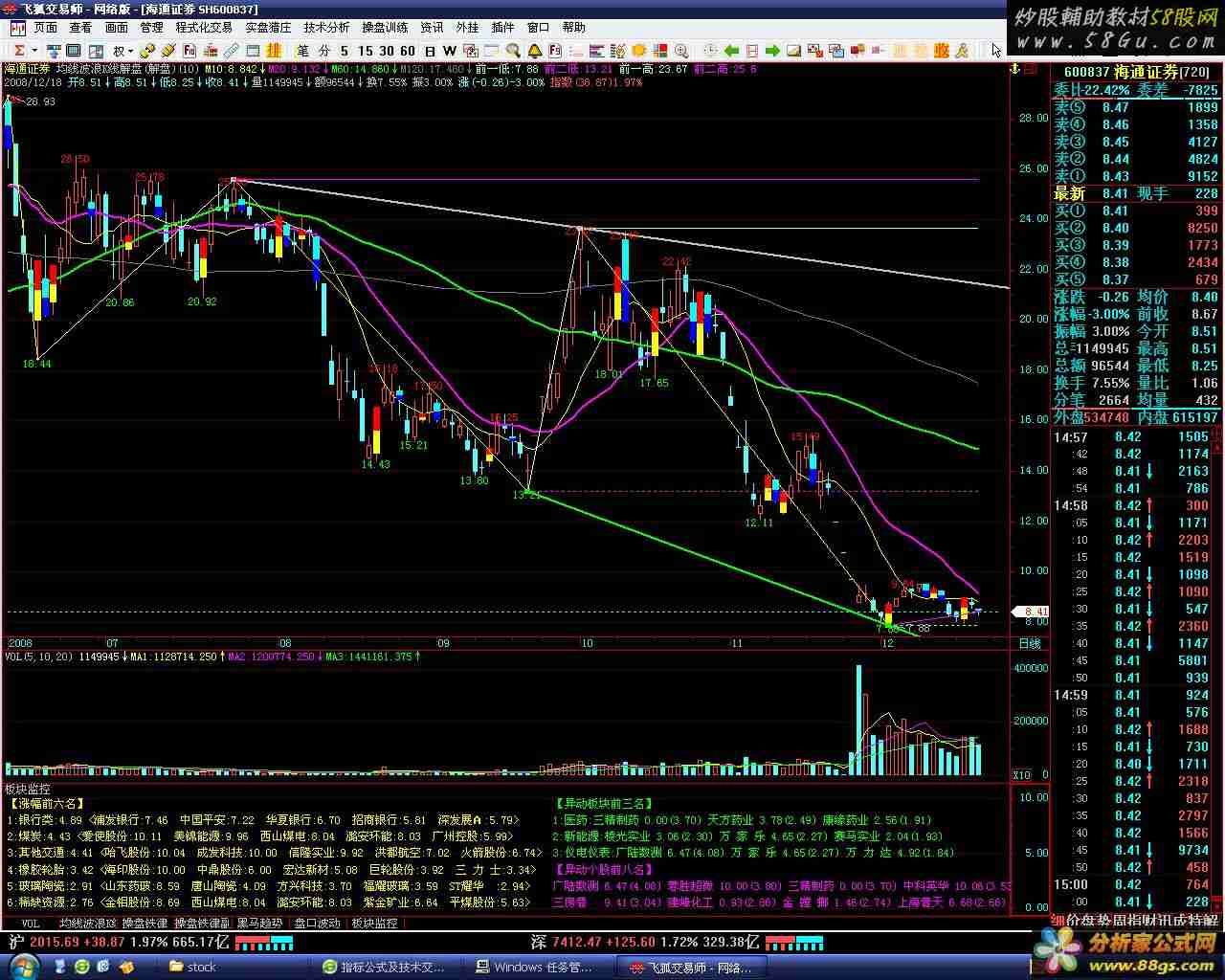Click the 卖⑤ 8.47 ask row

click(1136, 107)
